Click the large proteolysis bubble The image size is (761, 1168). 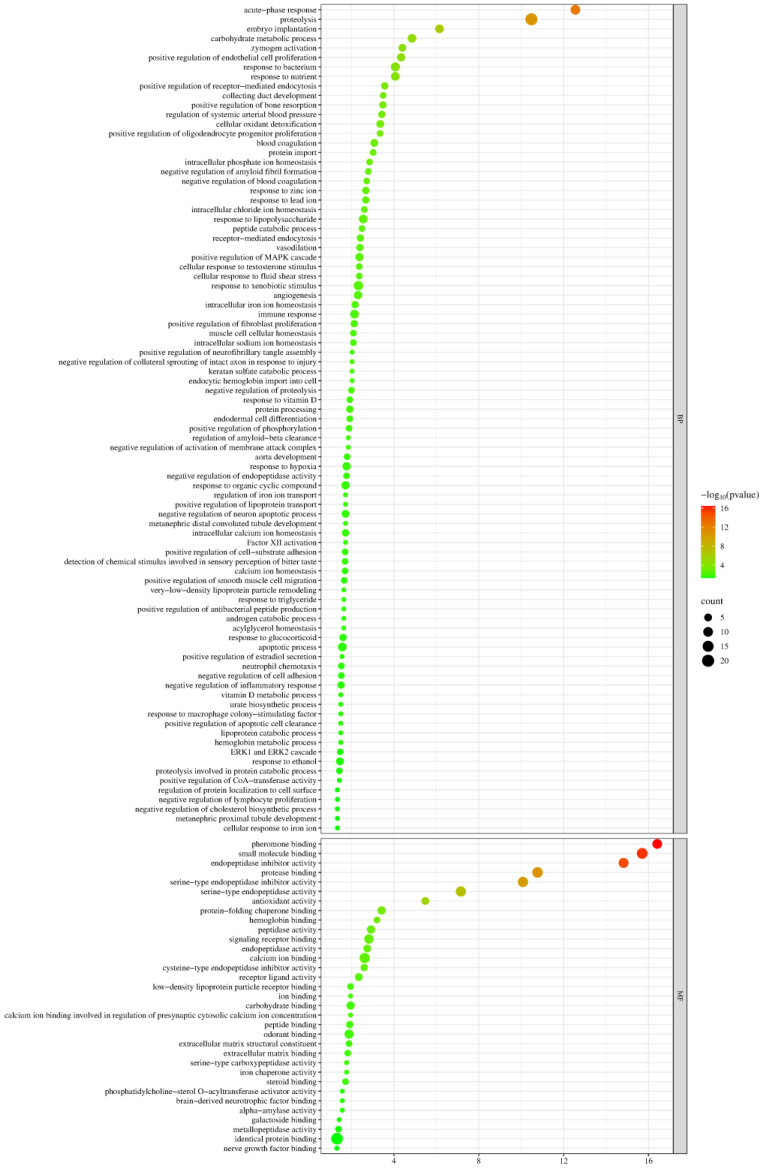click(x=531, y=19)
